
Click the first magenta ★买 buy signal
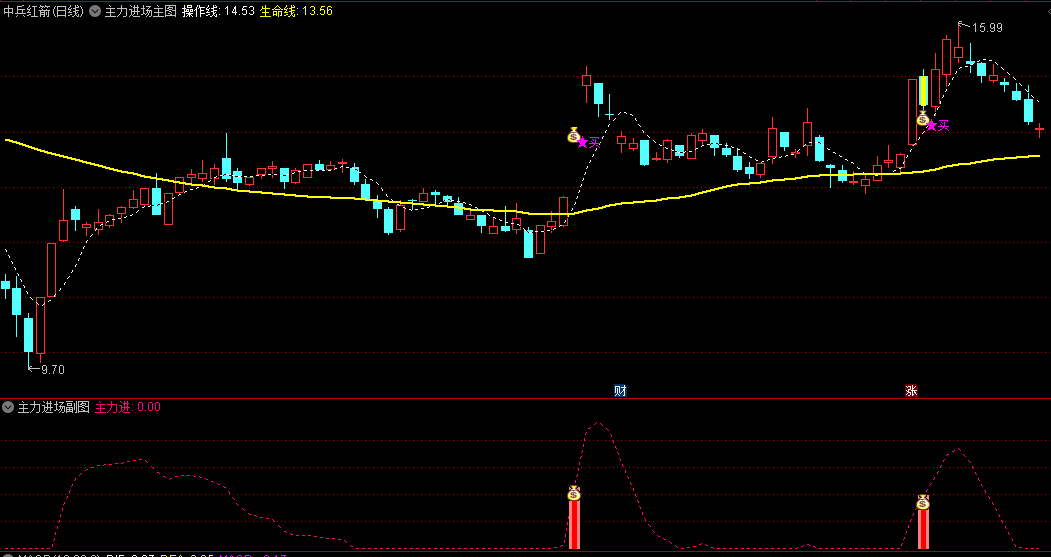click(588, 142)
